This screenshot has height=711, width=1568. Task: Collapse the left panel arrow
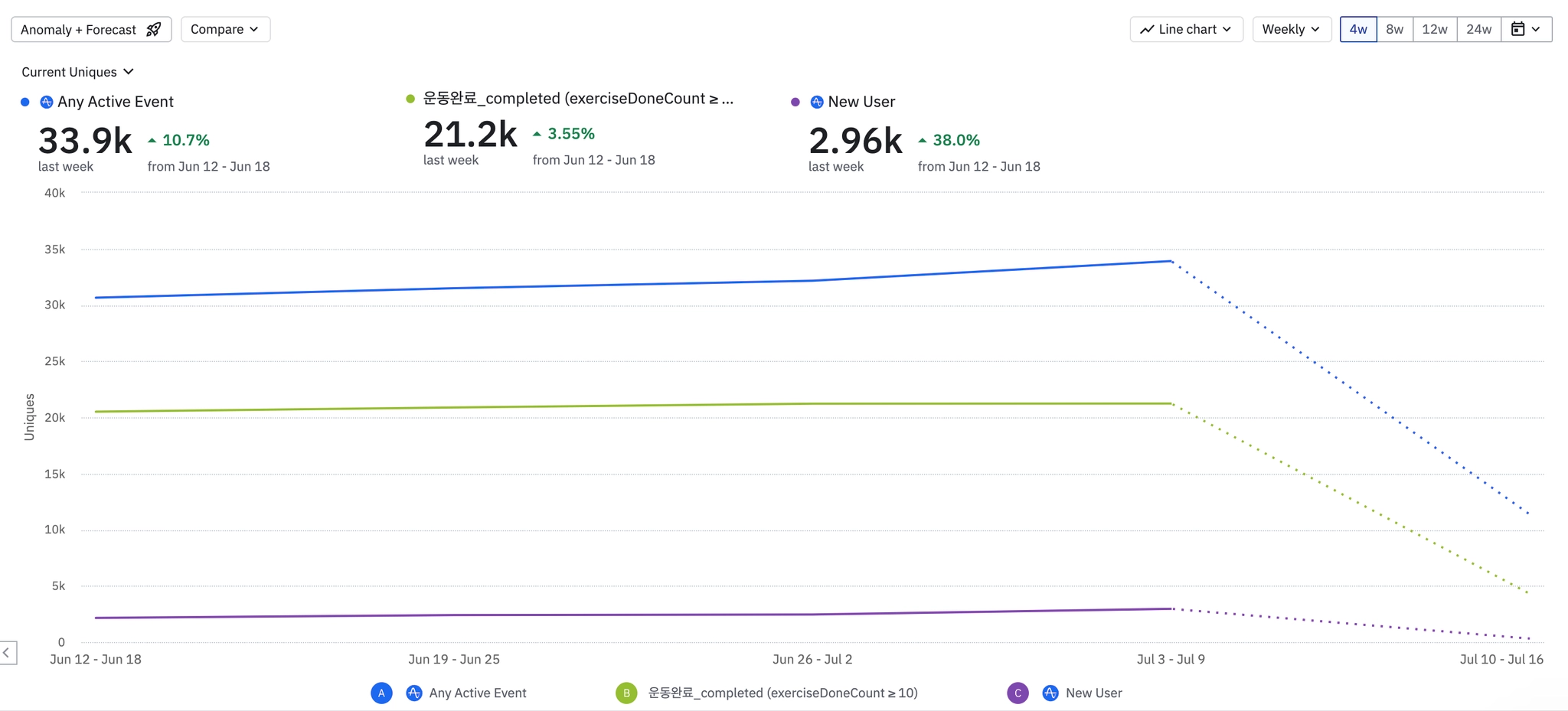pyautogui.click(x=8, y=653)
